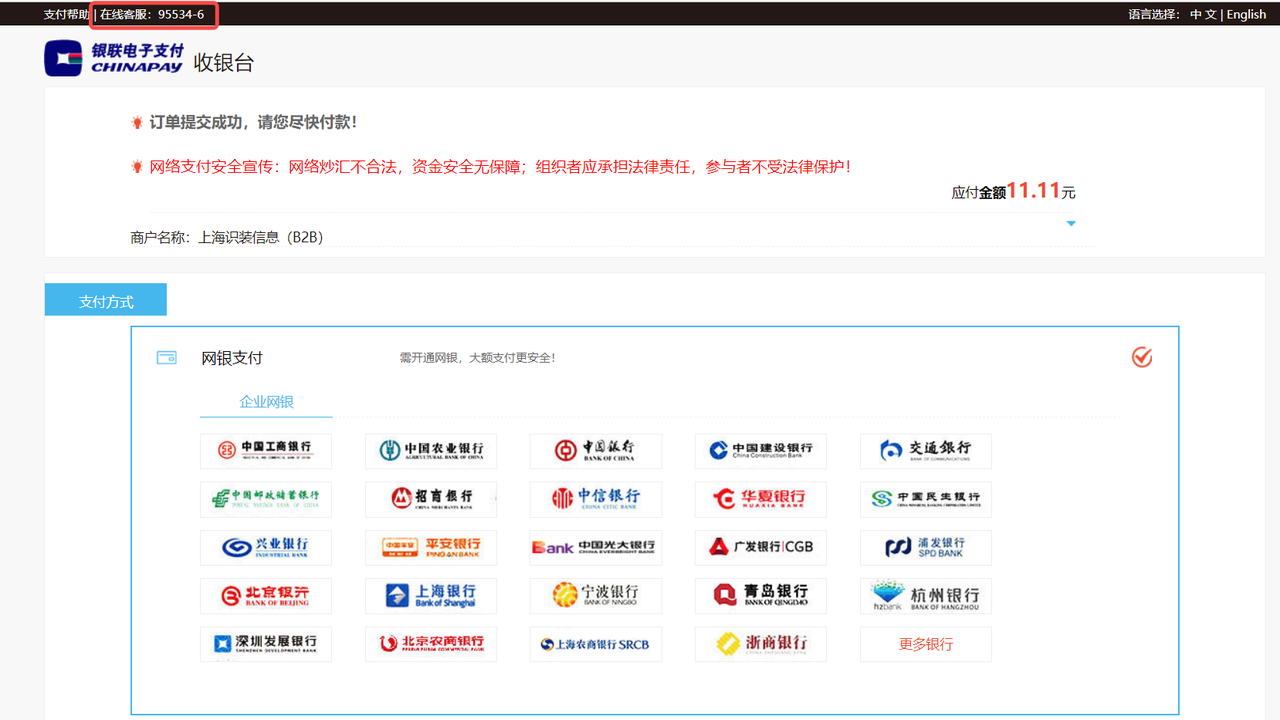
Task: Select Shenzhen Development Bank (深圳发展银行)
Action: click(x=266, y=644)
